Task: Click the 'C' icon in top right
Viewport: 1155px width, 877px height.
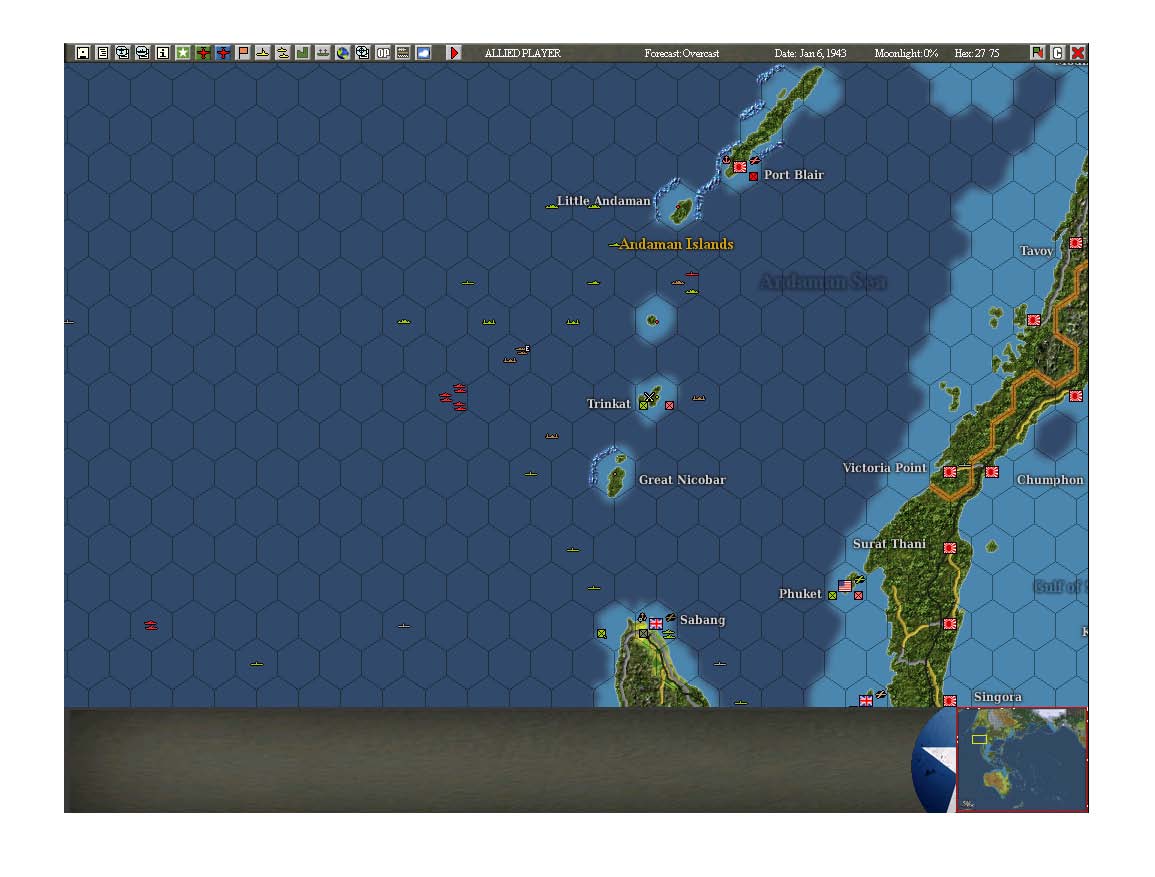Action: tap(1057, 53)
